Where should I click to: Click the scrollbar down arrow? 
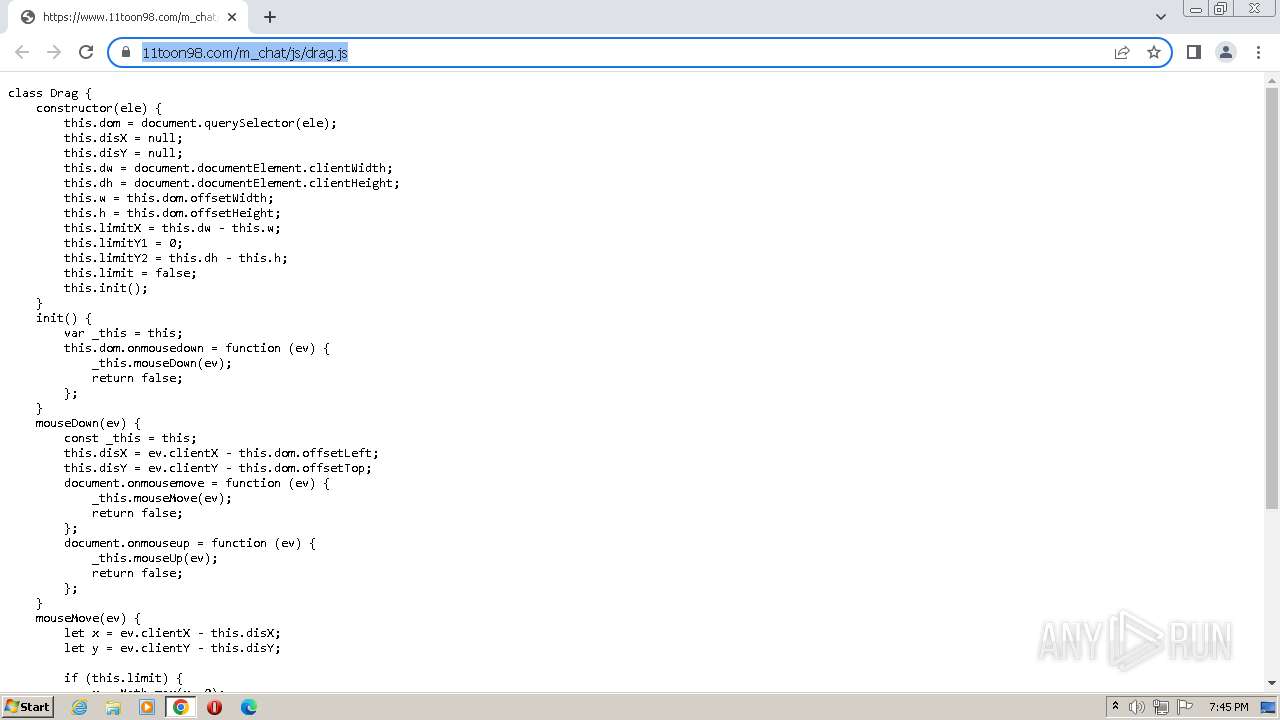tap(1272, 683)
